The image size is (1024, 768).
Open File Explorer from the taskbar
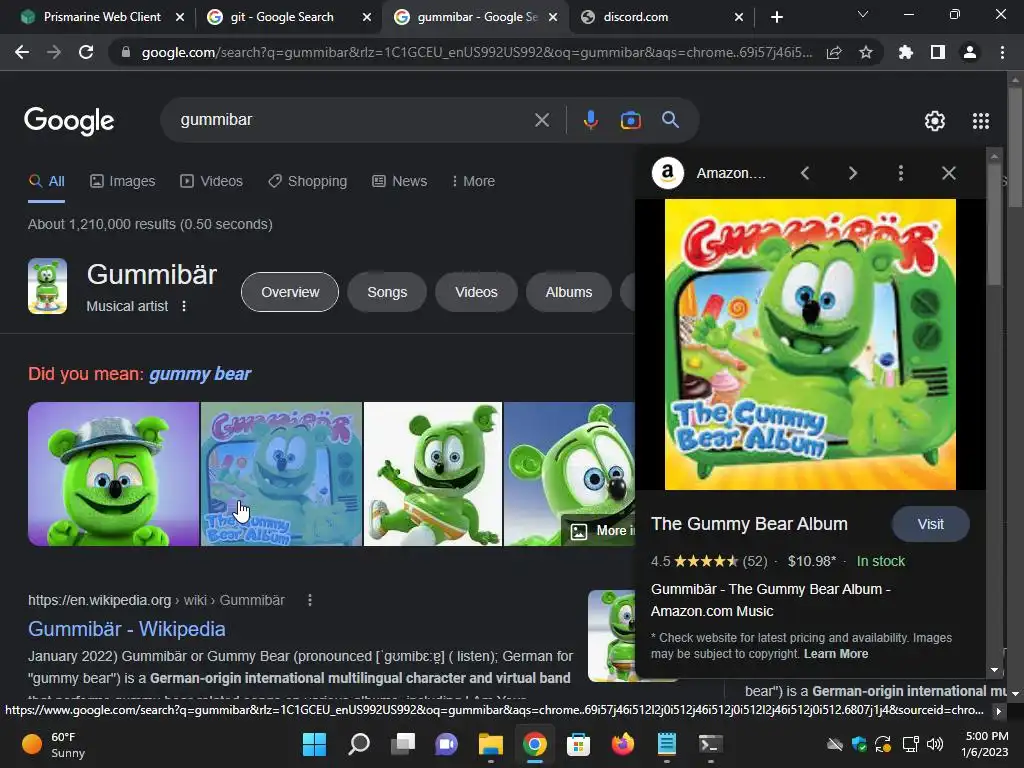(x=490, y=744)
